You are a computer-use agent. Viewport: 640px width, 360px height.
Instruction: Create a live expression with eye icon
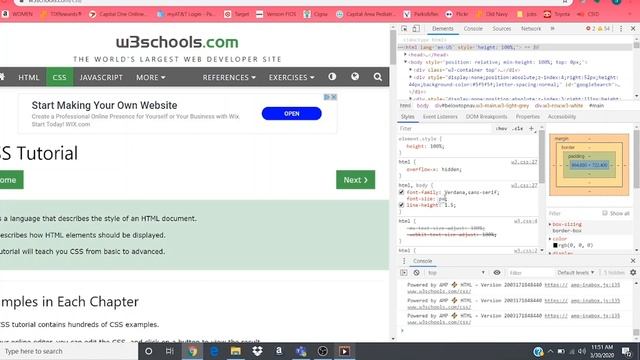497,273
